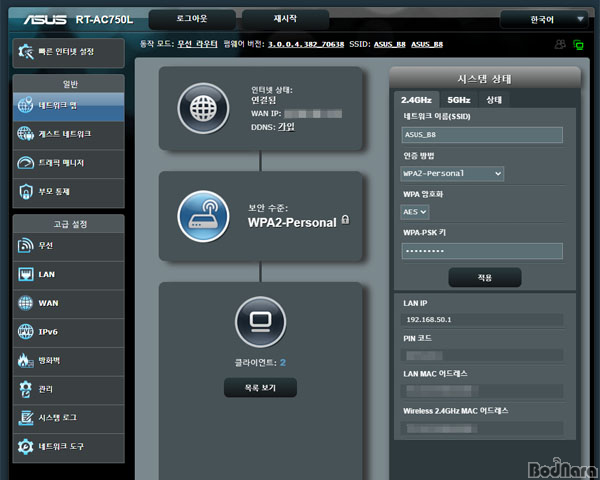The height and width of the screenshot is (480, 600).
Task: Click the 연결됨 internet status text
Action: click(263, 100)
